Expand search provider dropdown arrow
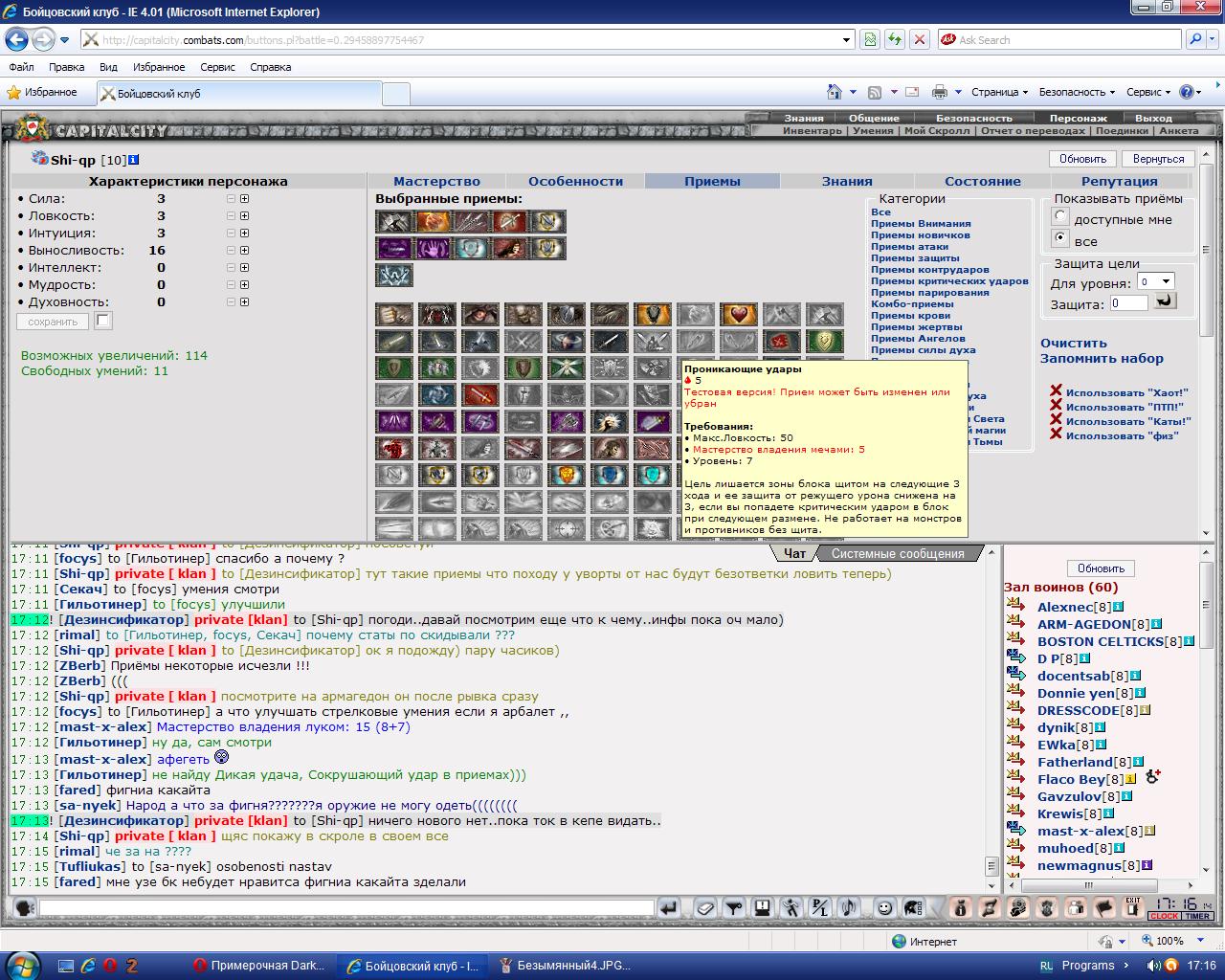Screen dimensions: 1225x980 (1211, 40)
